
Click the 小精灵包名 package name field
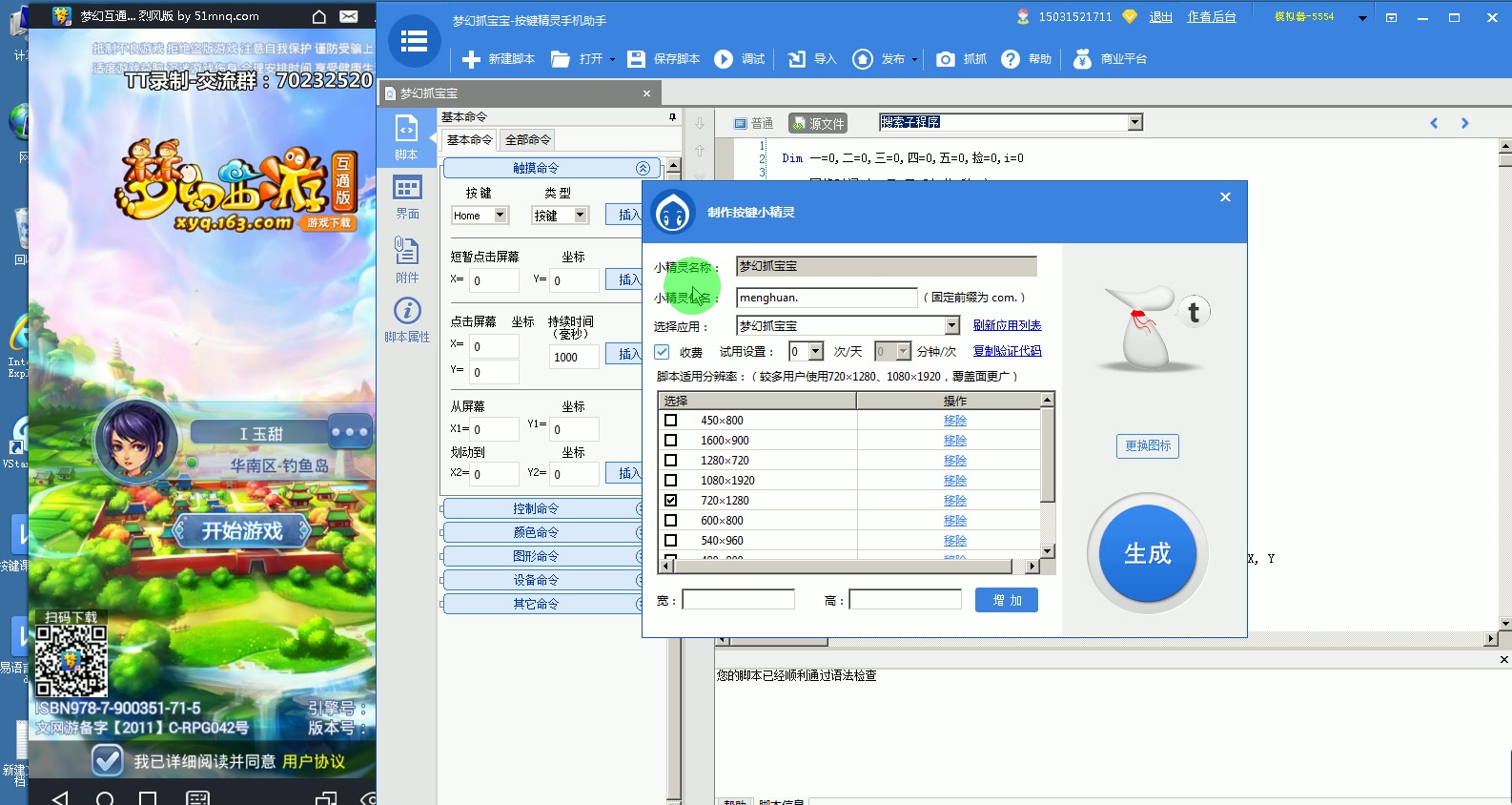point(827,298)
